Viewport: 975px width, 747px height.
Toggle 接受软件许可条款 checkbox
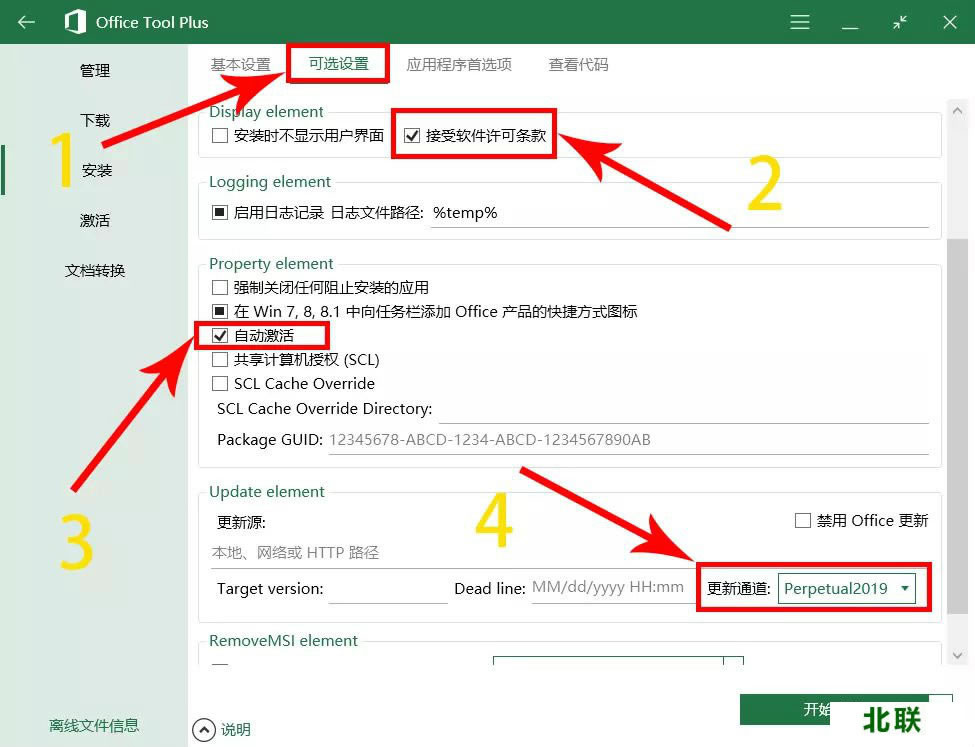pyautogui.click(x=412, y=135)
